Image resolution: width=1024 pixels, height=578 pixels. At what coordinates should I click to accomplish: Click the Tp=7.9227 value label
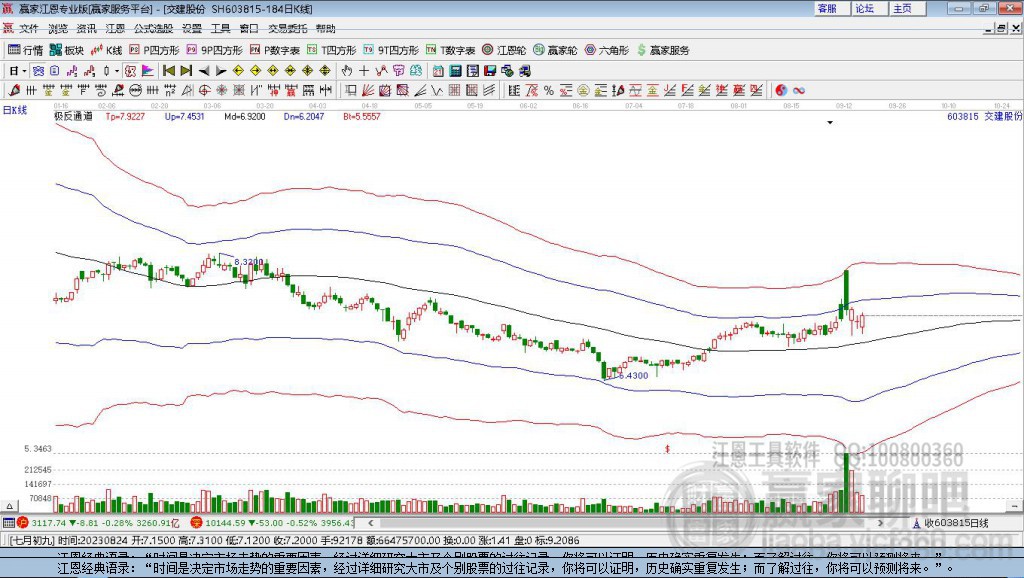point(125,116)
